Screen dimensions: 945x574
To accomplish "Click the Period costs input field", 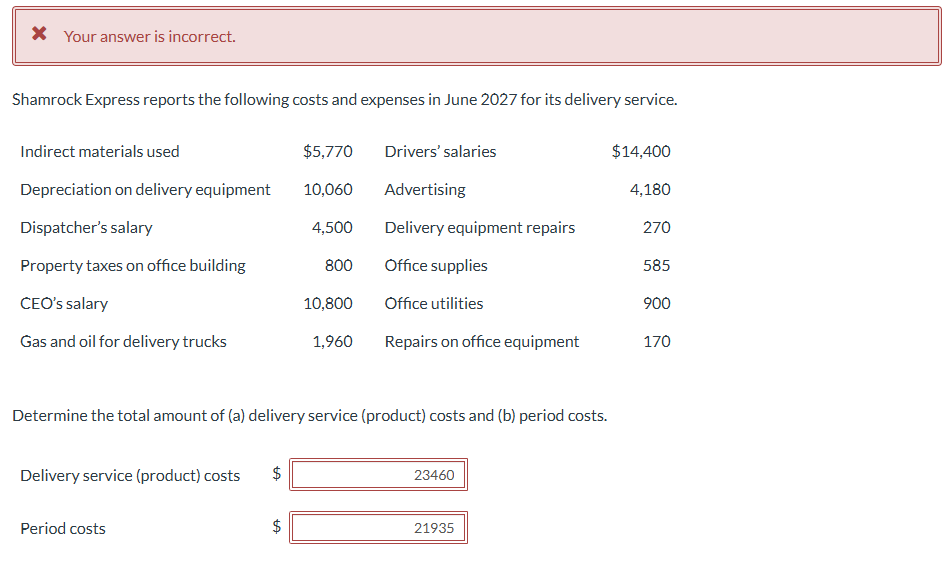I will (x=378, y=528).
